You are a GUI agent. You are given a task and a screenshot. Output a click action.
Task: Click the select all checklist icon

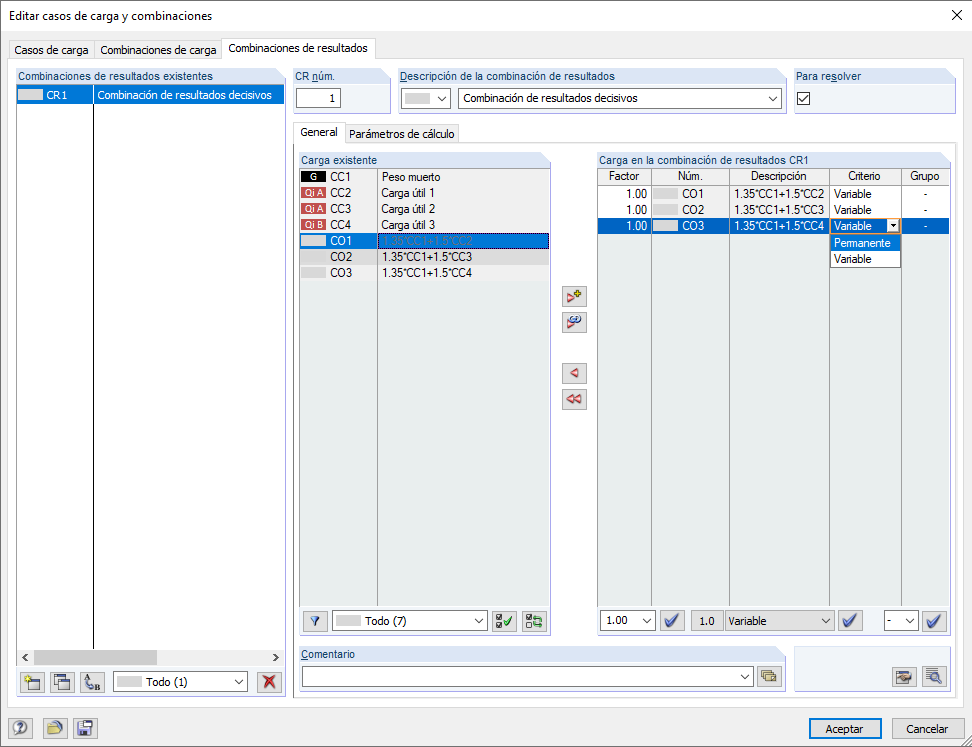[504, 621]
